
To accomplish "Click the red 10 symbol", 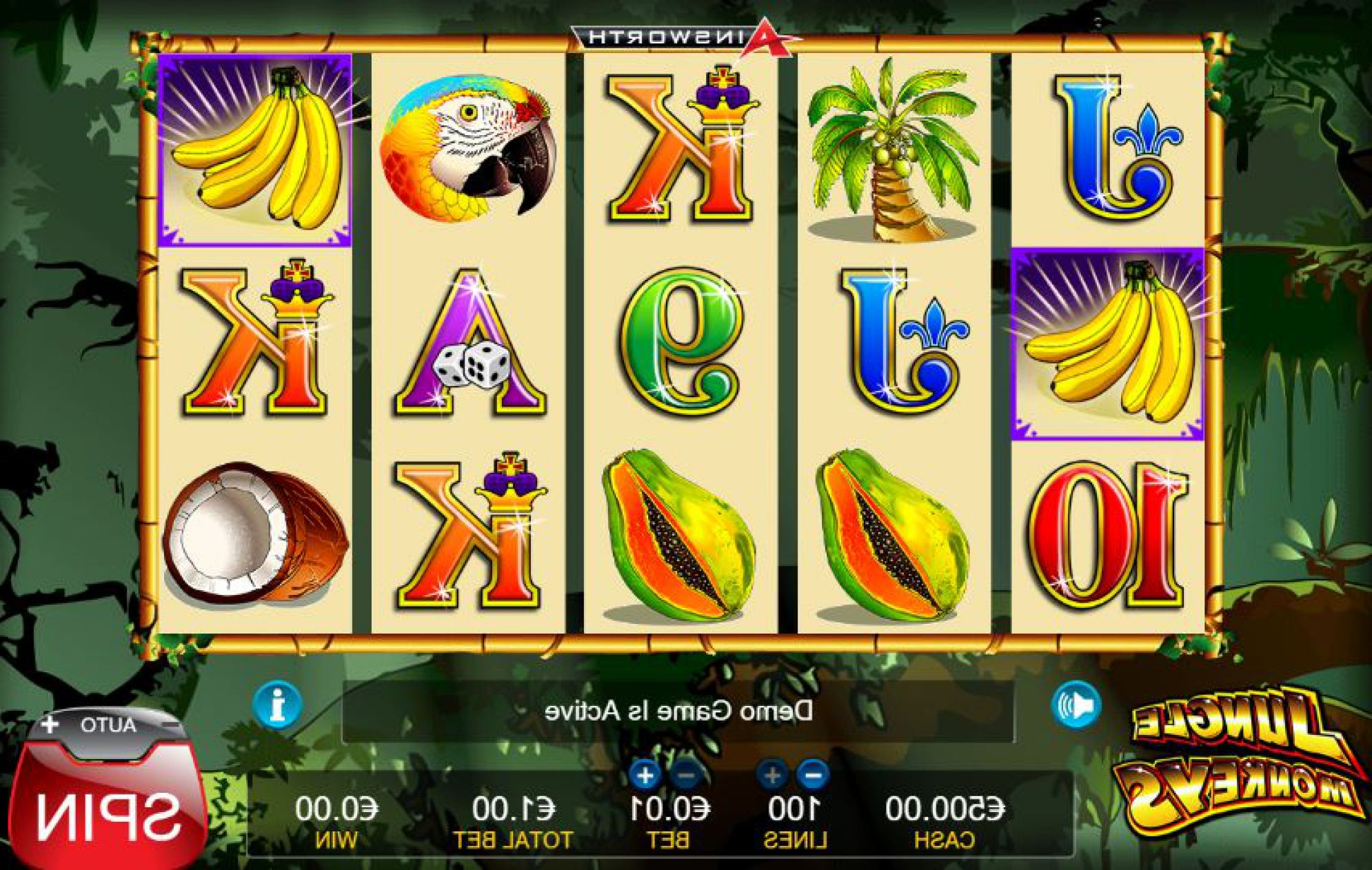I will (1107, 535).
